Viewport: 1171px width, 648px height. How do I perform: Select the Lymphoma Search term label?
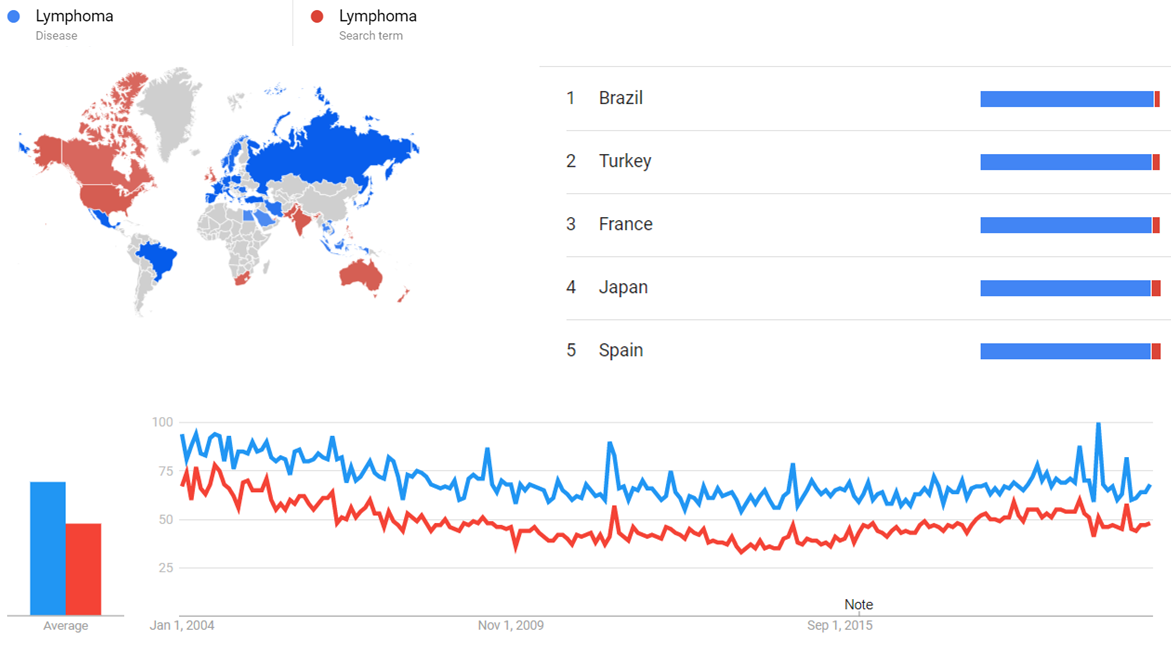click(377, 16)
